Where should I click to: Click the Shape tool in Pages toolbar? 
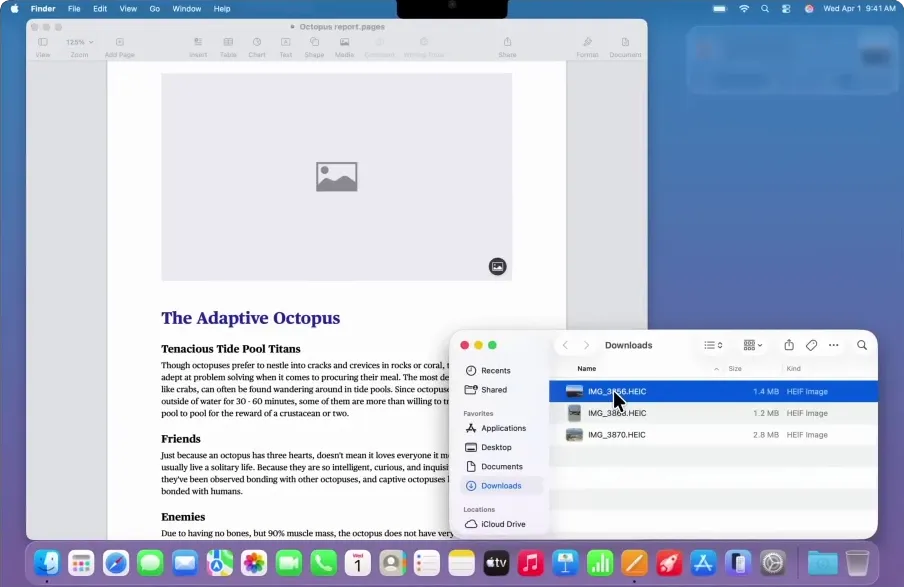pyautogui.click(x=314, y=47)
